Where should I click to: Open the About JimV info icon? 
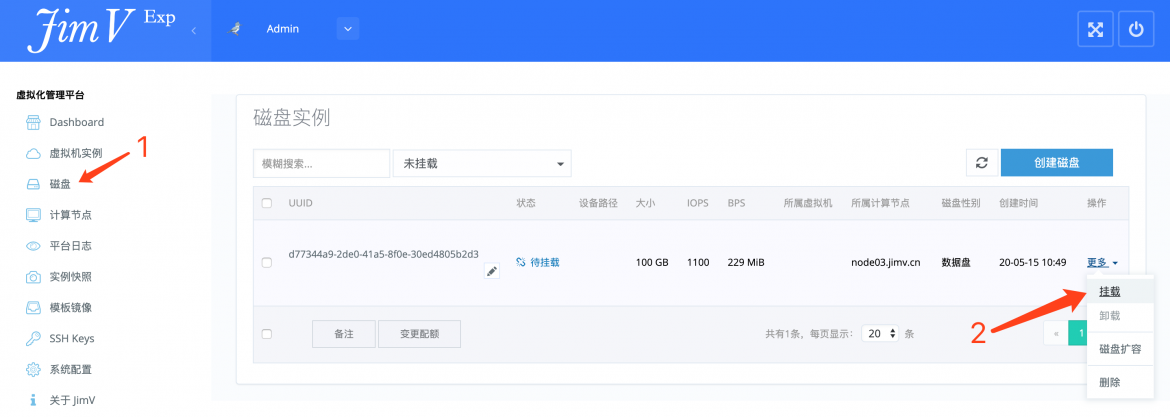point(33,401)
